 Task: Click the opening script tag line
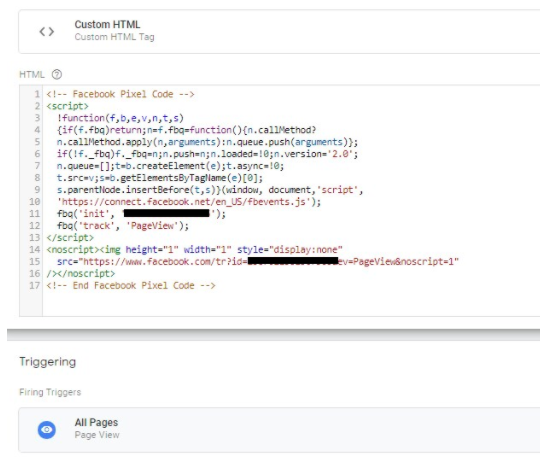(x=67, y=106)
